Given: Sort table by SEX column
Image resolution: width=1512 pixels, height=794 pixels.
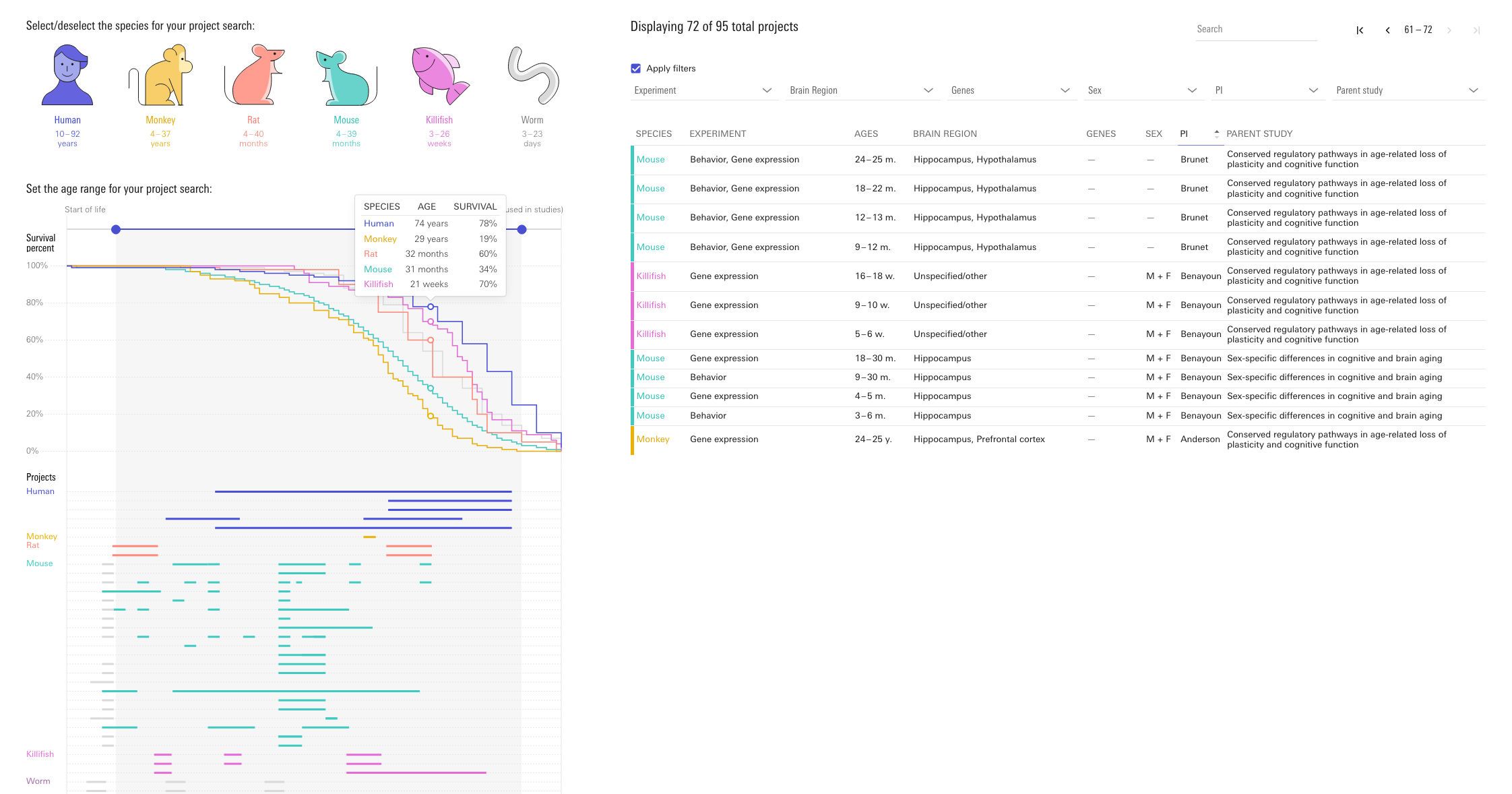Looking at the screenshot, I should pos(1154,133).
